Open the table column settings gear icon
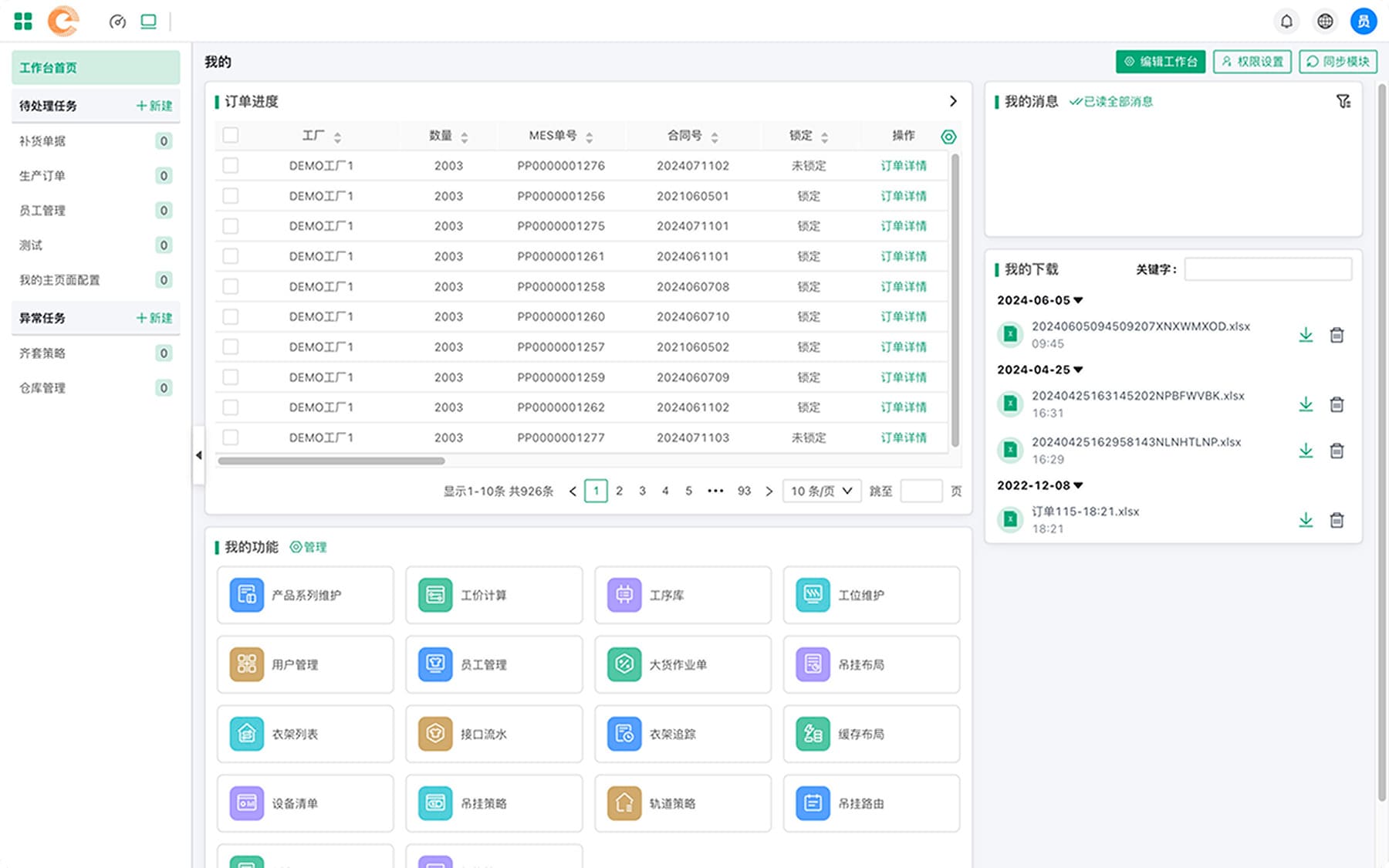 (x=948, y=137)
